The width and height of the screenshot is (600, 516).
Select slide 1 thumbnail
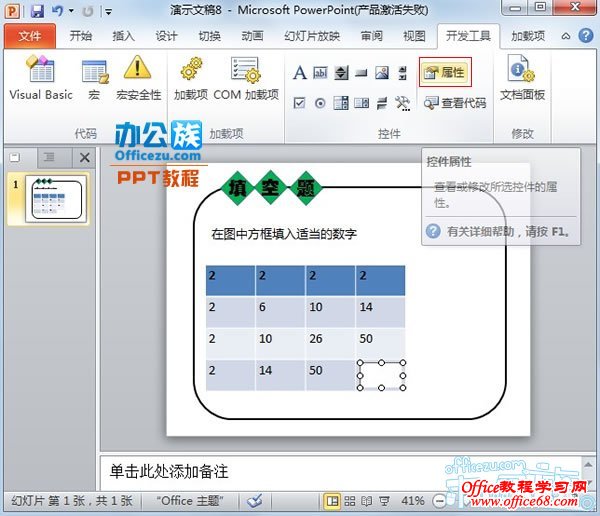pyautogui.click(x=57, y=199)
